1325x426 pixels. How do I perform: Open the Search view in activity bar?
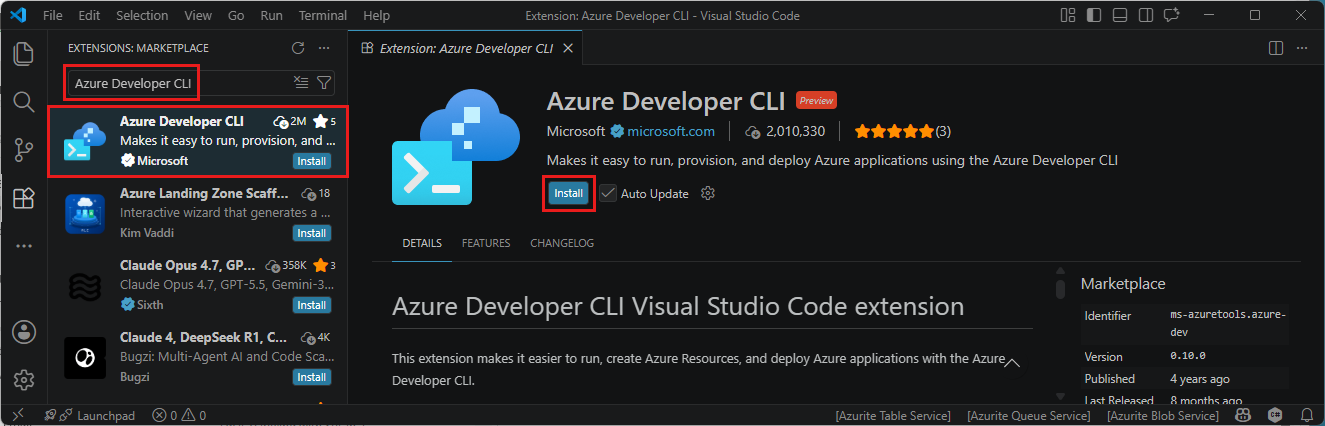point(23,101)
